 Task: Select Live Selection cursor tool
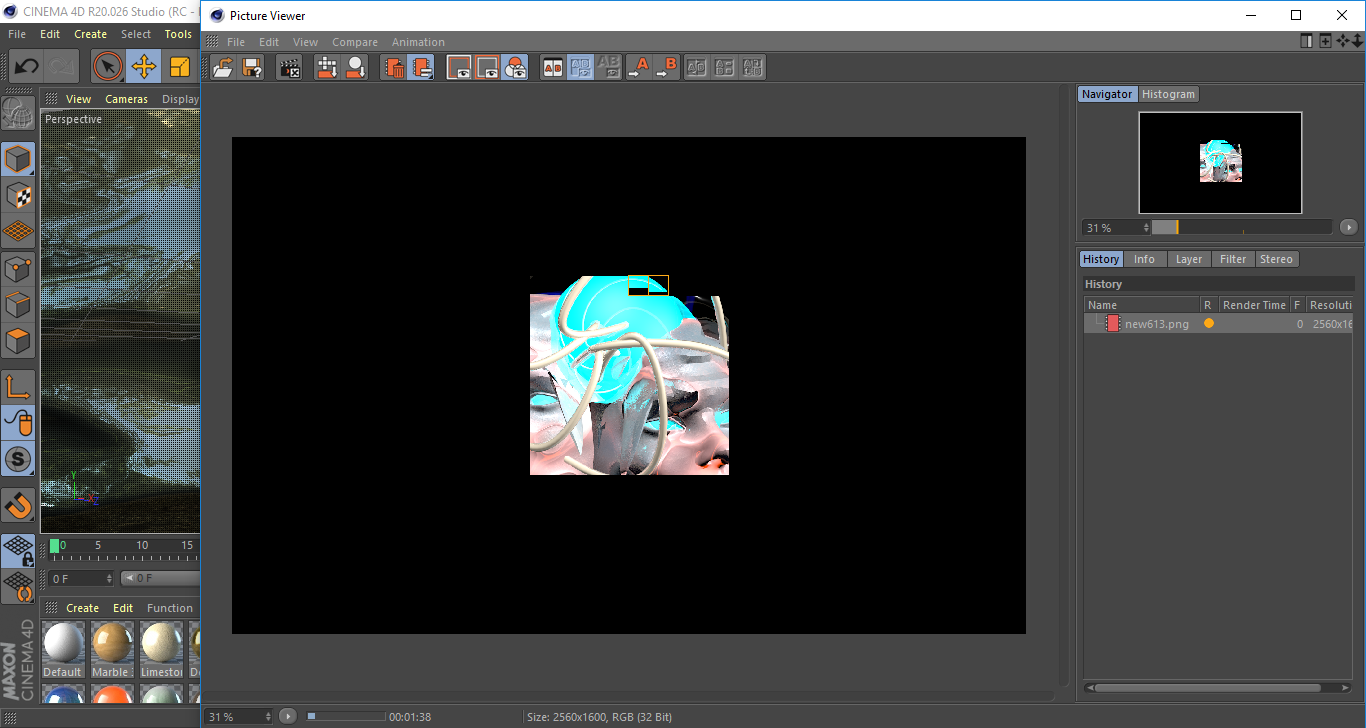107,67
